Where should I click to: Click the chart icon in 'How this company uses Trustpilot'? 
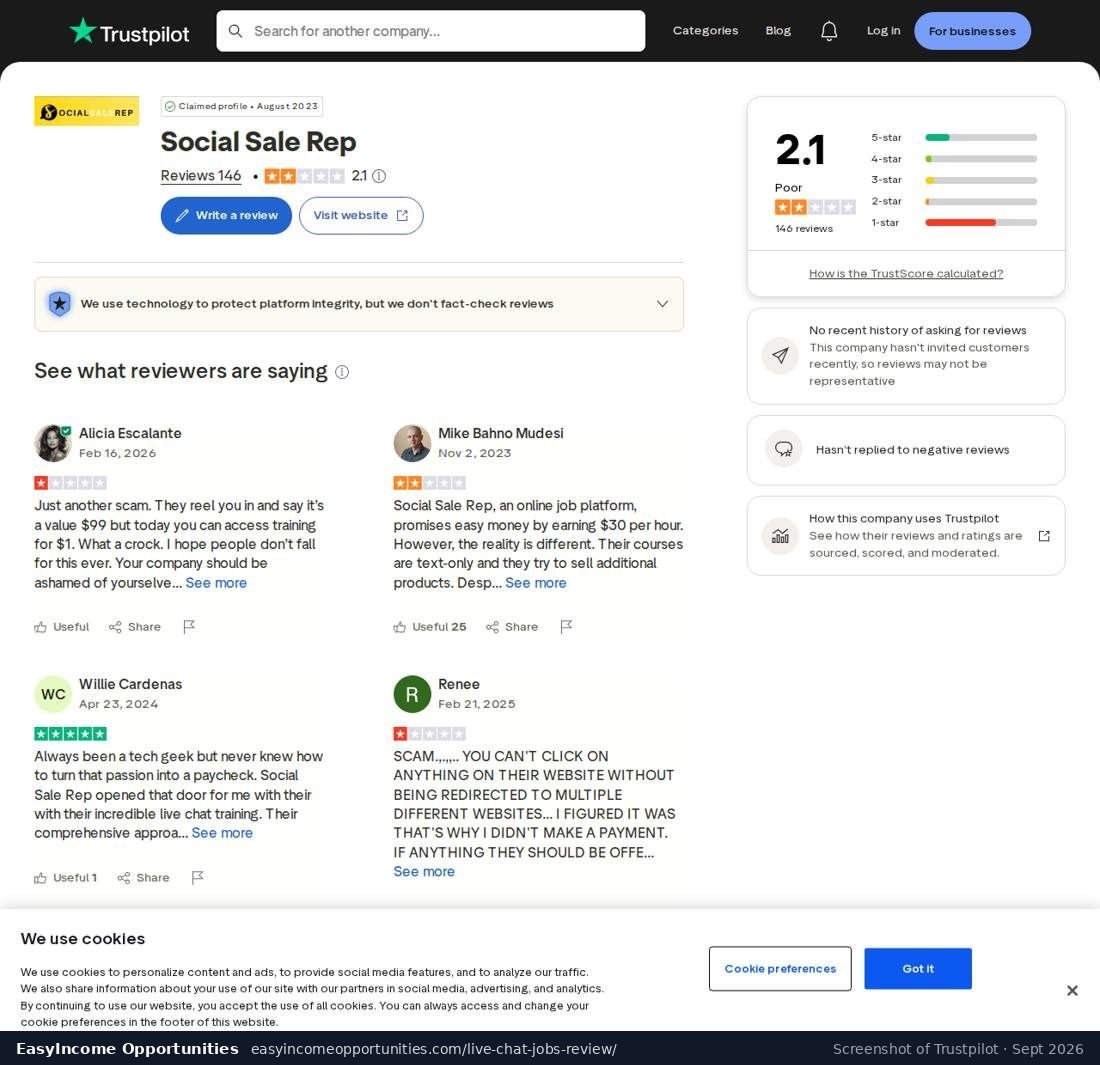point(780,536)
